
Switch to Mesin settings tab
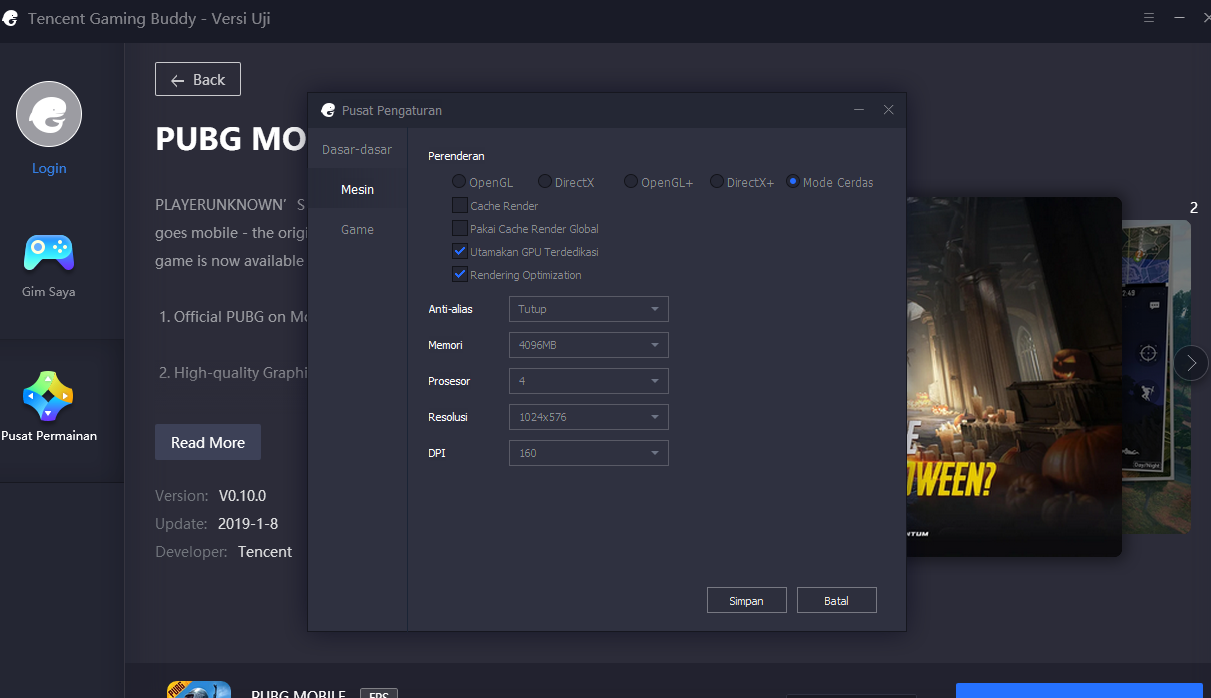pos(357,189)
